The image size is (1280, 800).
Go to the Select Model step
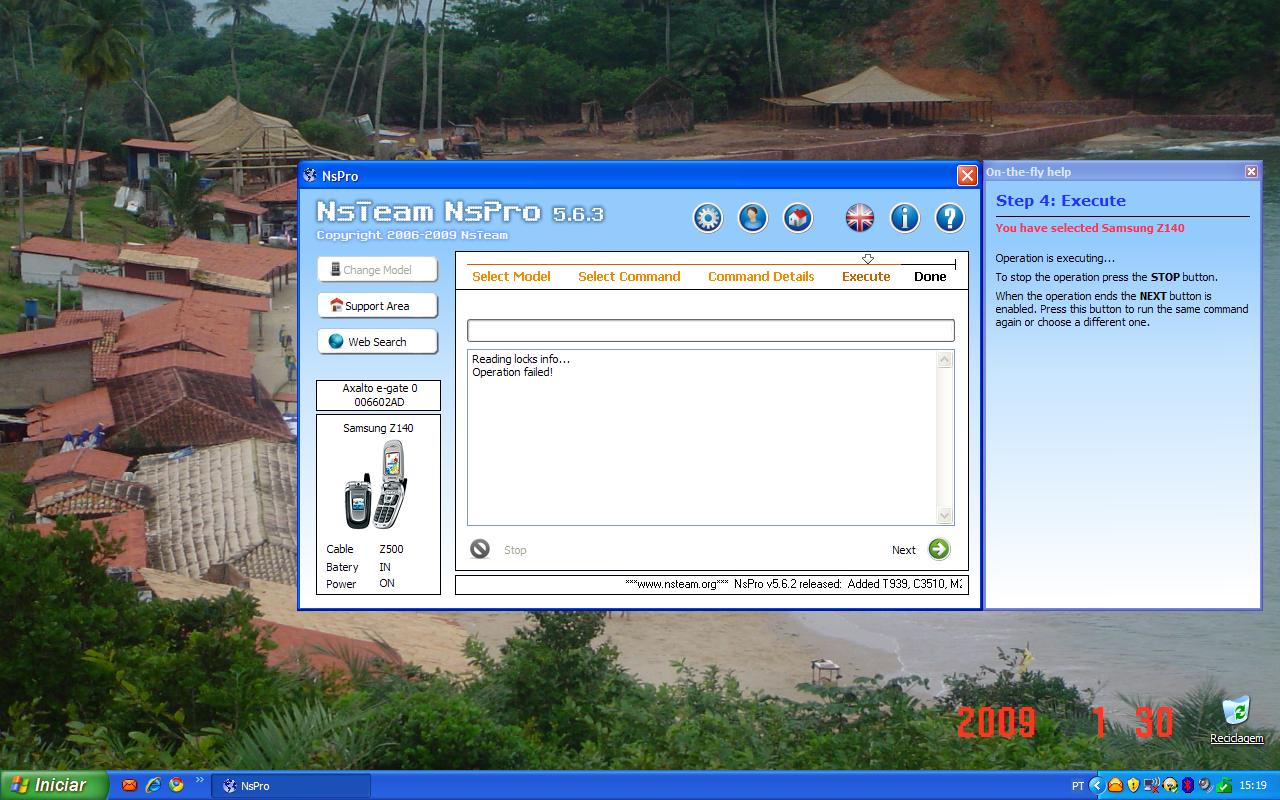(511, 277)
